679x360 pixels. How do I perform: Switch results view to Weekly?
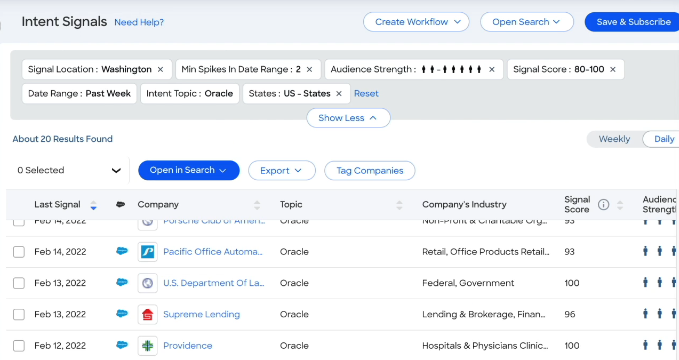[x=614, y=139]
